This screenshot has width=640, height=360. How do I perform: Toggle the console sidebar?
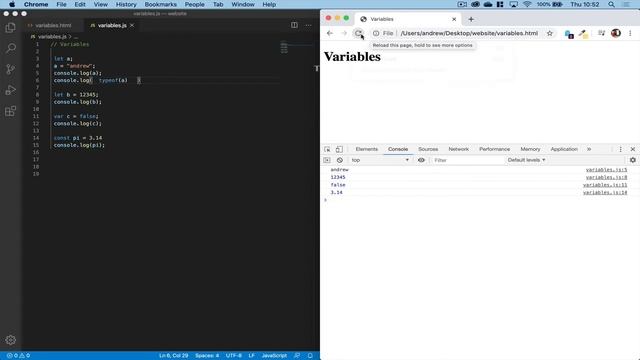click(x=327, y=160)
